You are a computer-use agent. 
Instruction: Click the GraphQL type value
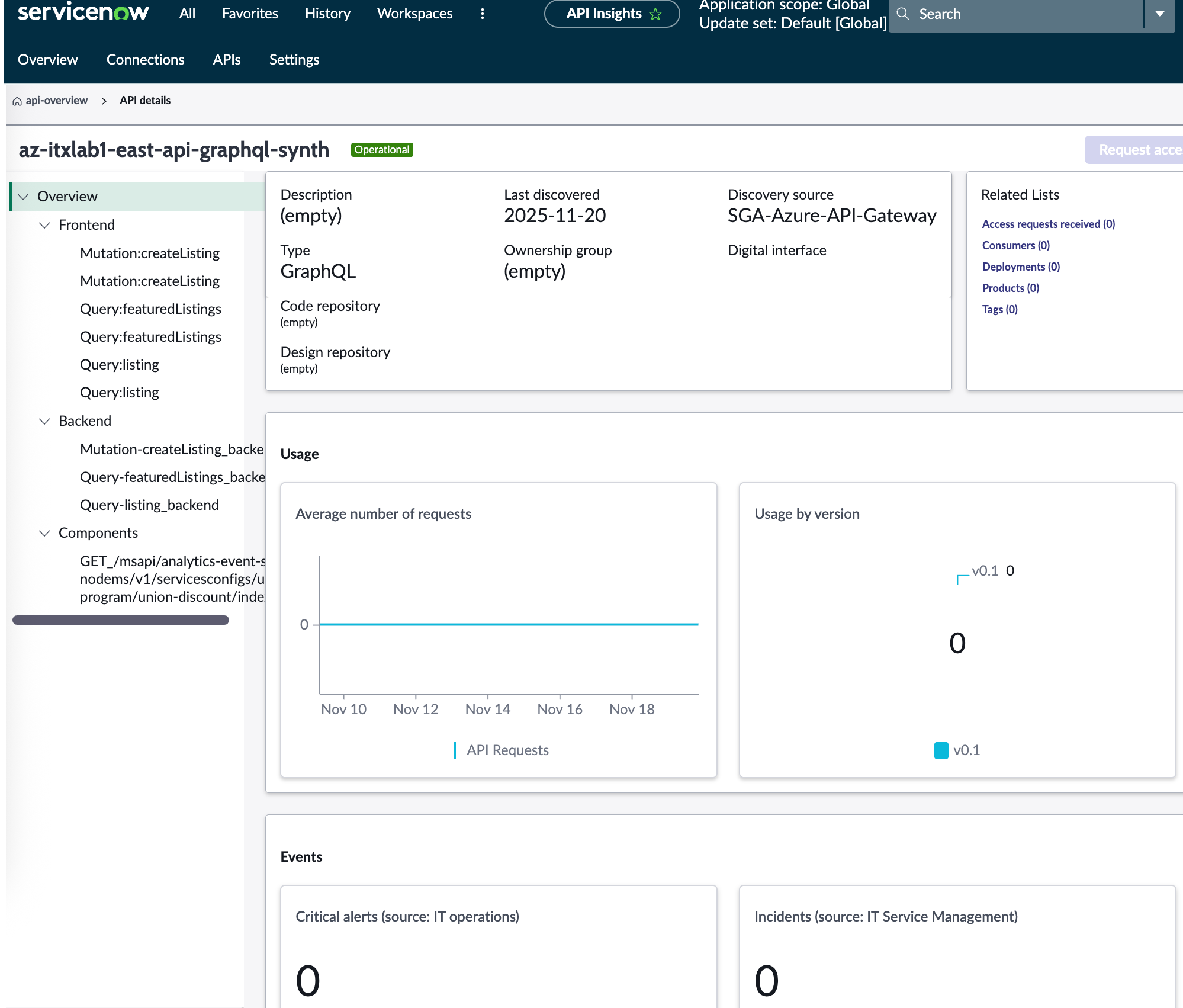tap(318, 271)
